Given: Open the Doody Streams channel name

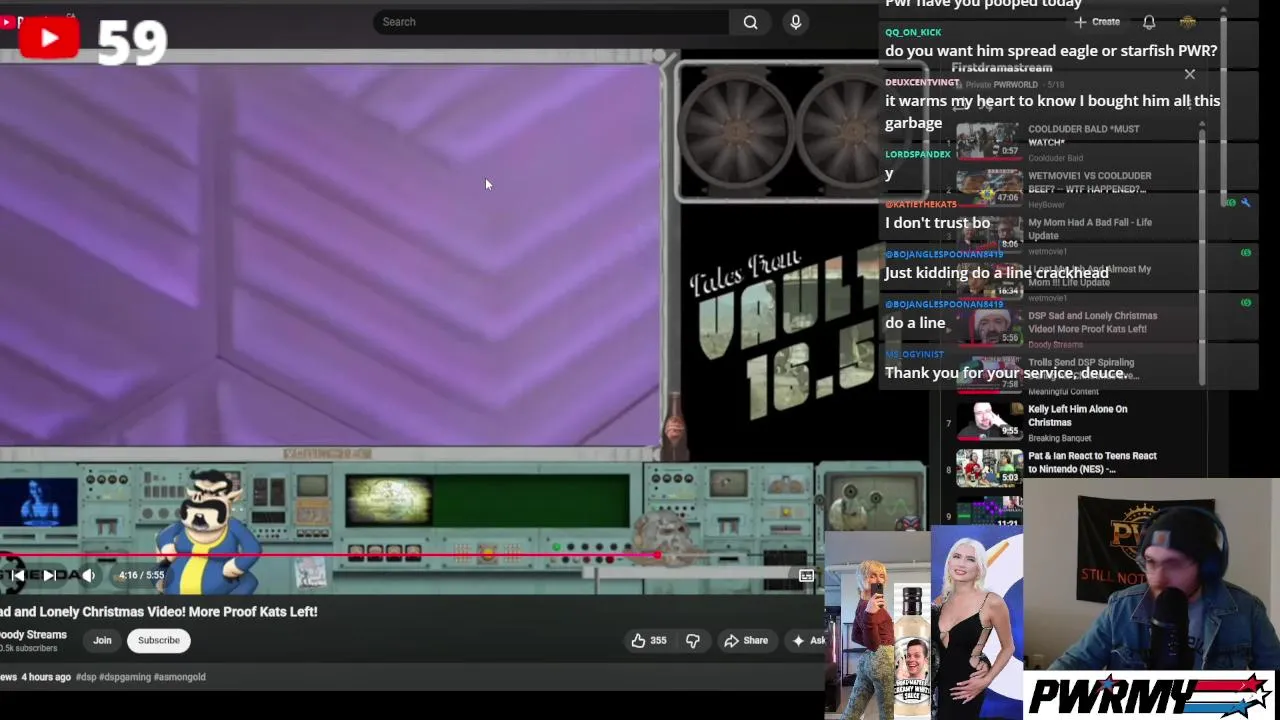Looking at the screenshot, I should (33, 635).
